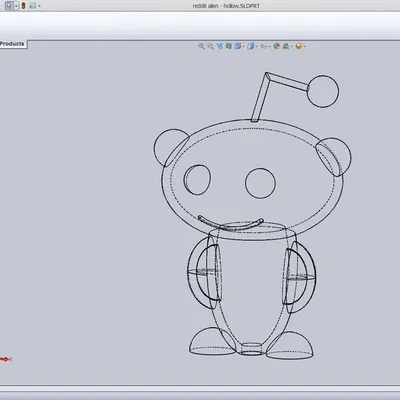Viewport: 400px width, 400px height.
Task: Click the Hide/Show Items glasses icon
Action: coord(264,47)
